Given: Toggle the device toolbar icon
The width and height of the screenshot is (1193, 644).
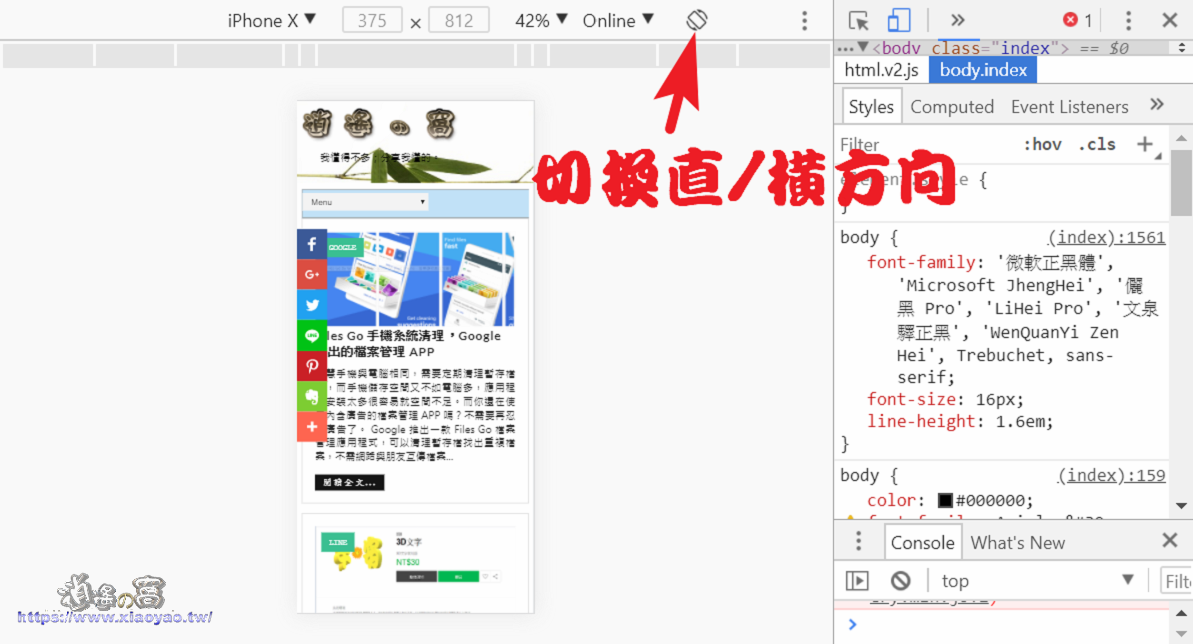Looking at the screenshot, I should 899,21.
